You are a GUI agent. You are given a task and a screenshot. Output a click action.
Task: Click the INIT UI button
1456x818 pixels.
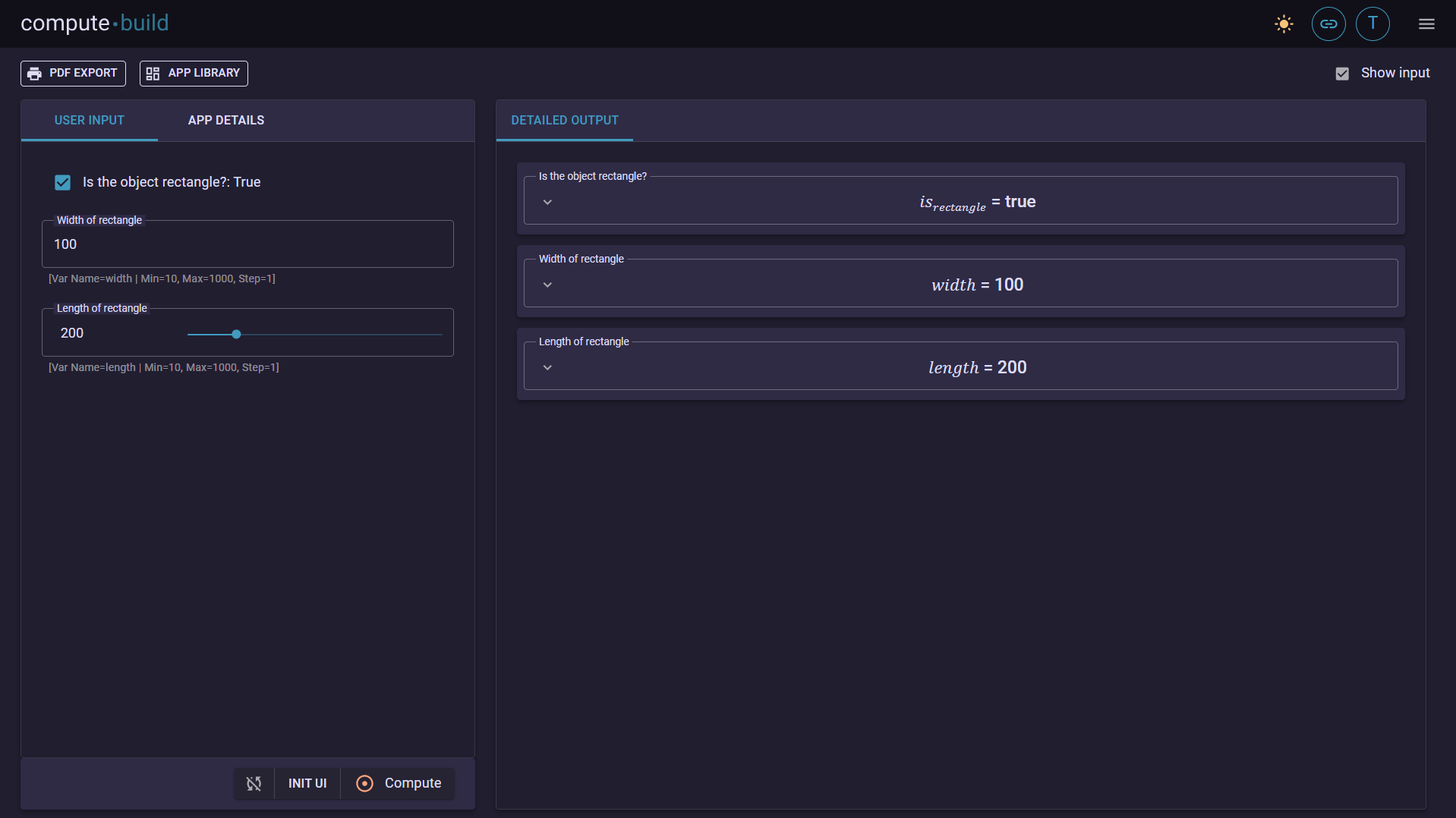coord(307,783)
